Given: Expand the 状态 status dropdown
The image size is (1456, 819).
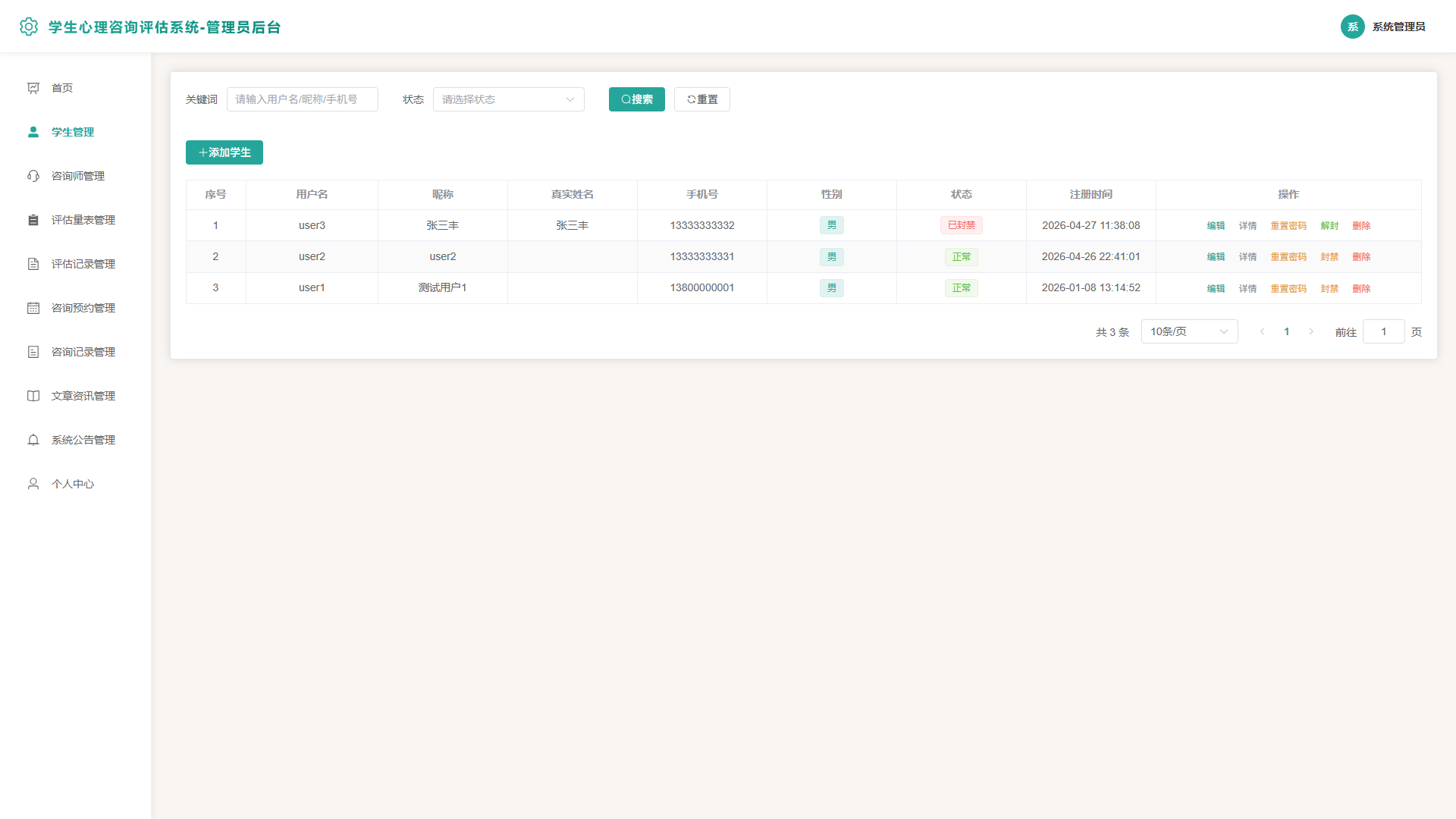Looking at the screenshot, I should point(509,99).
